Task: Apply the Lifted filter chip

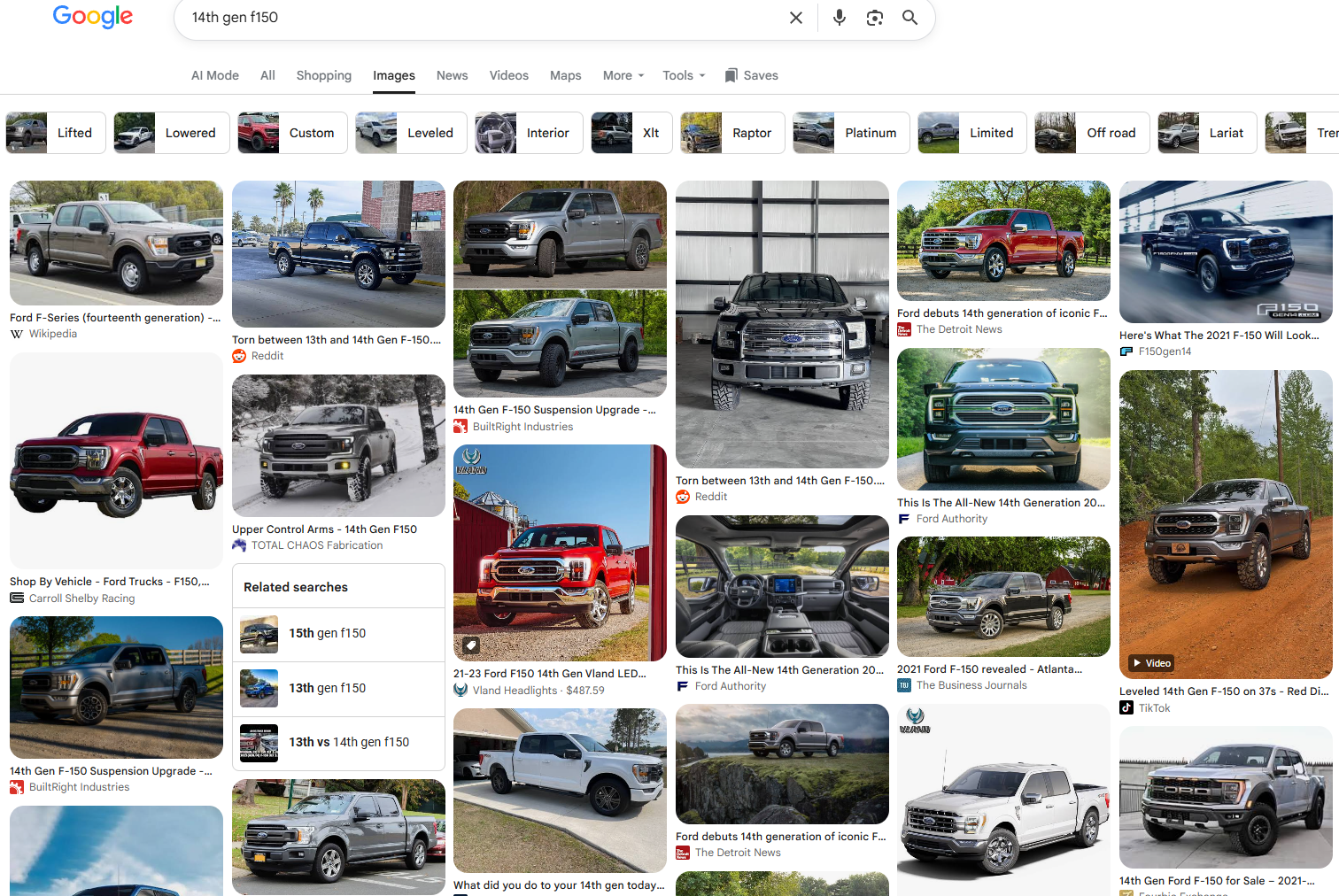Action: [56, 133]
